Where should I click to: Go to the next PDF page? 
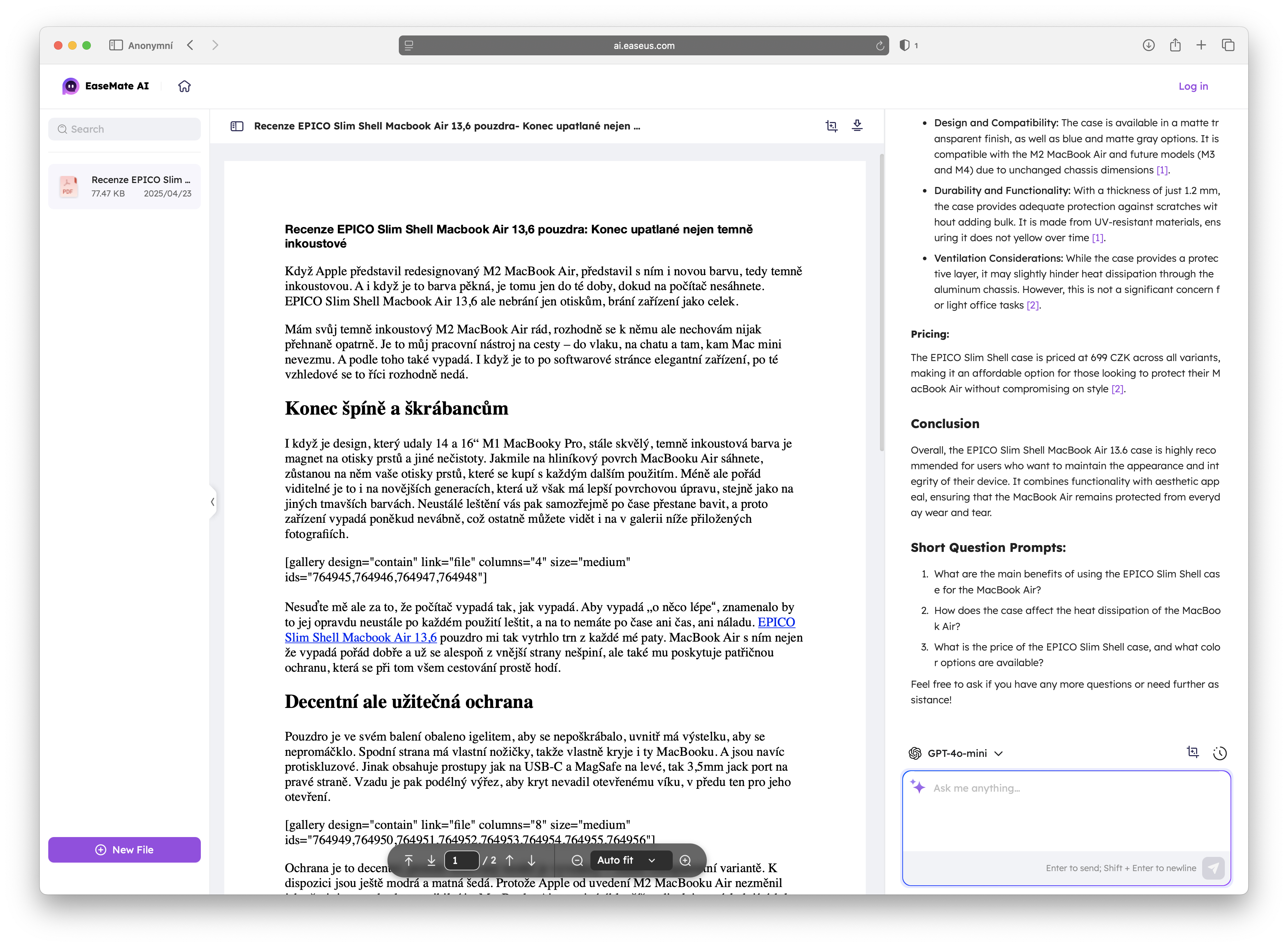pyautogui.click(x=531, y=860)
